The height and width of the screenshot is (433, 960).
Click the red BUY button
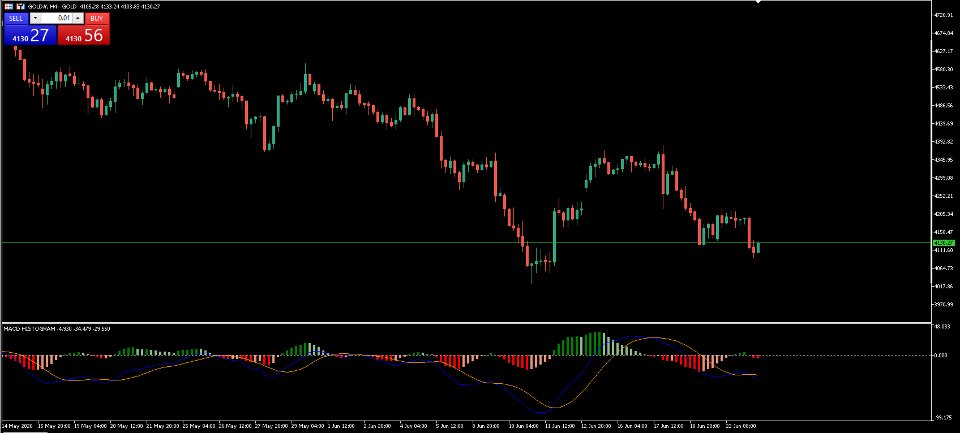tap(97, 18)
